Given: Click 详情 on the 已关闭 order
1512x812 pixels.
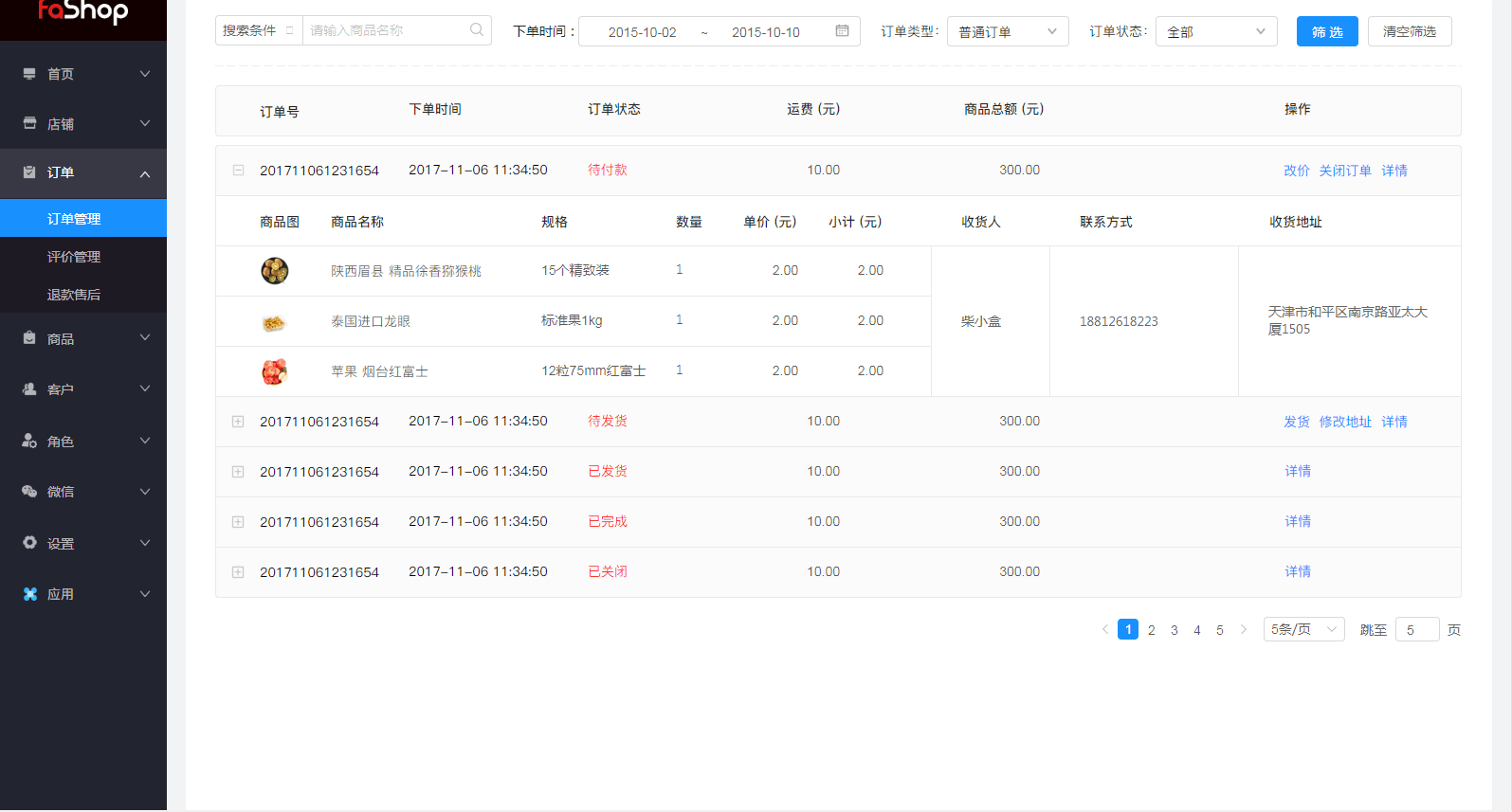Looking at the screenshot, I should click(x=1298, y=571).
